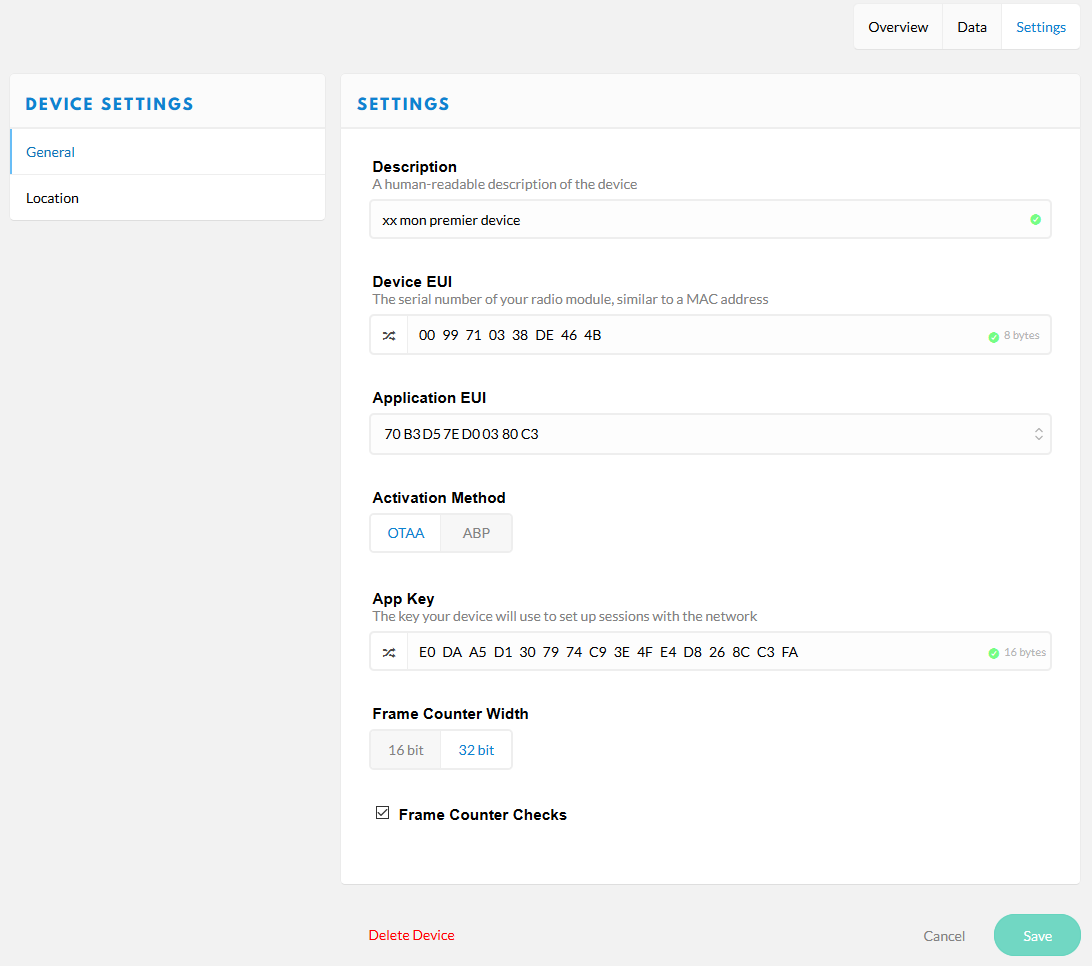Image resolution: width=1092 pixels, height=966 pixels.
Task: Edit the Description text field
Action: [710, 220]
